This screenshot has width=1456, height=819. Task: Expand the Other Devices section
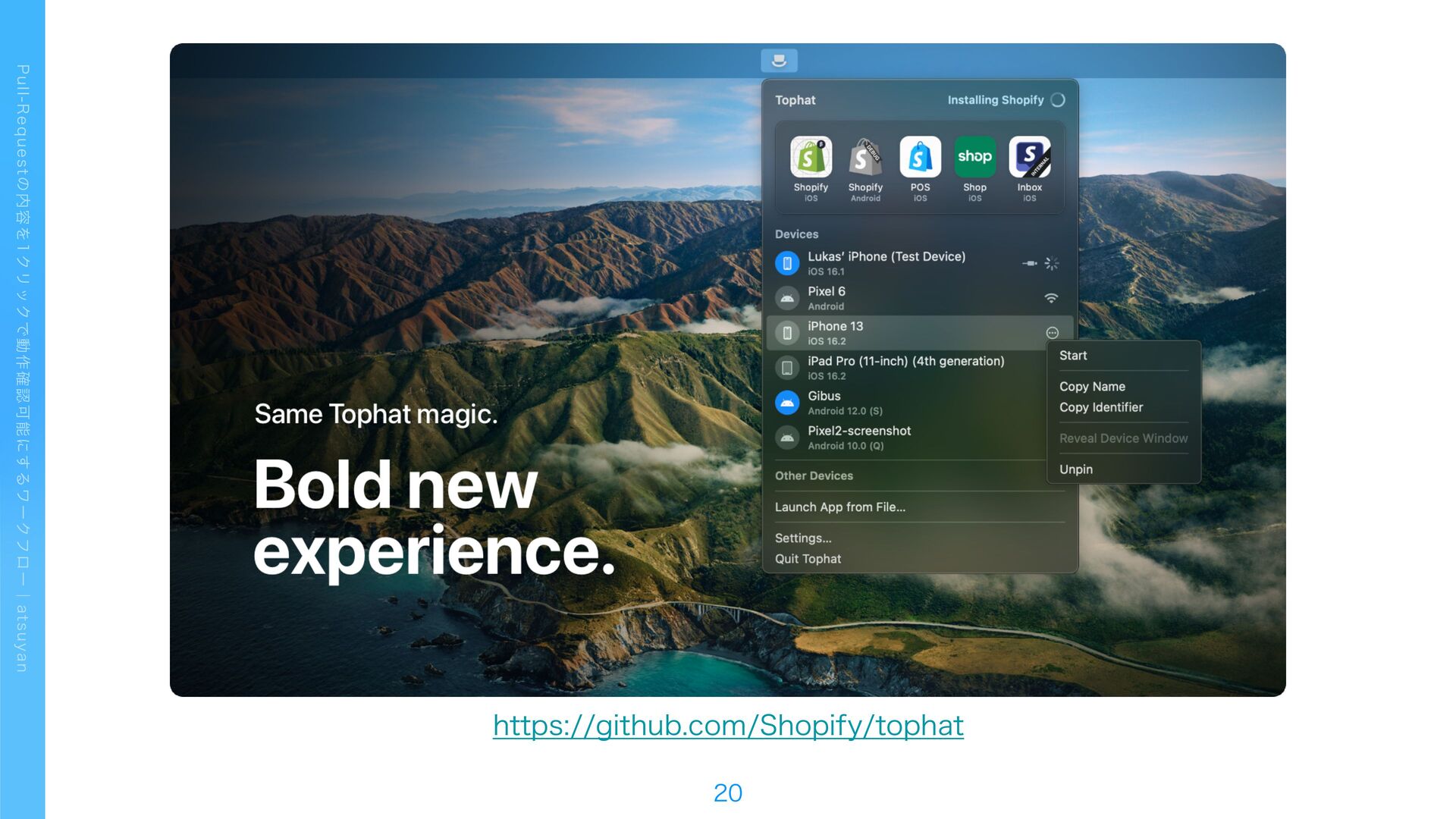click(814, 475)
